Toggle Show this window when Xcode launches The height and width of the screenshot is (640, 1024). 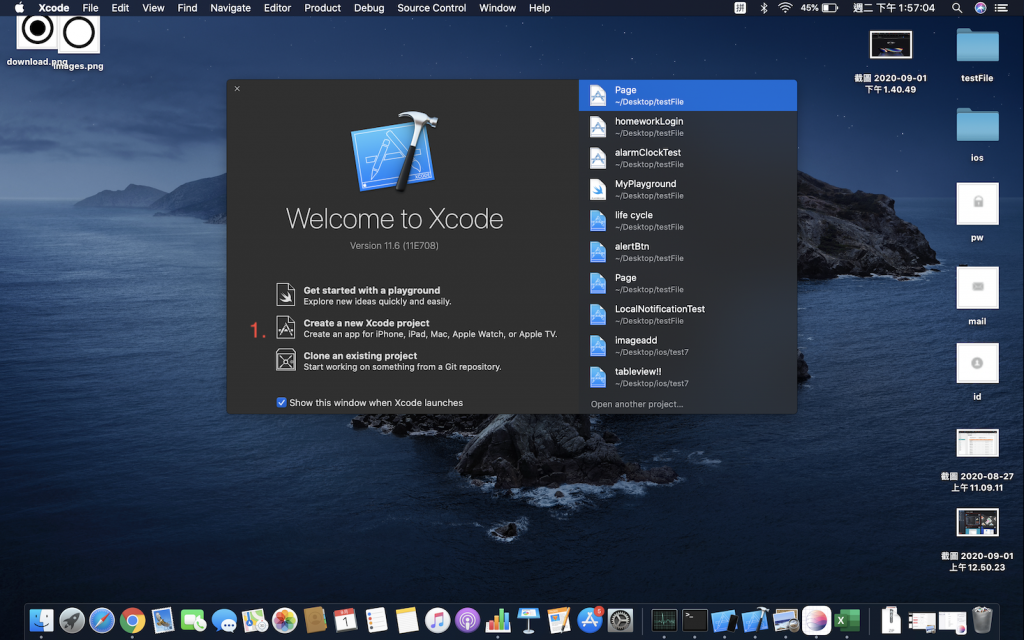tap(281, 402)
